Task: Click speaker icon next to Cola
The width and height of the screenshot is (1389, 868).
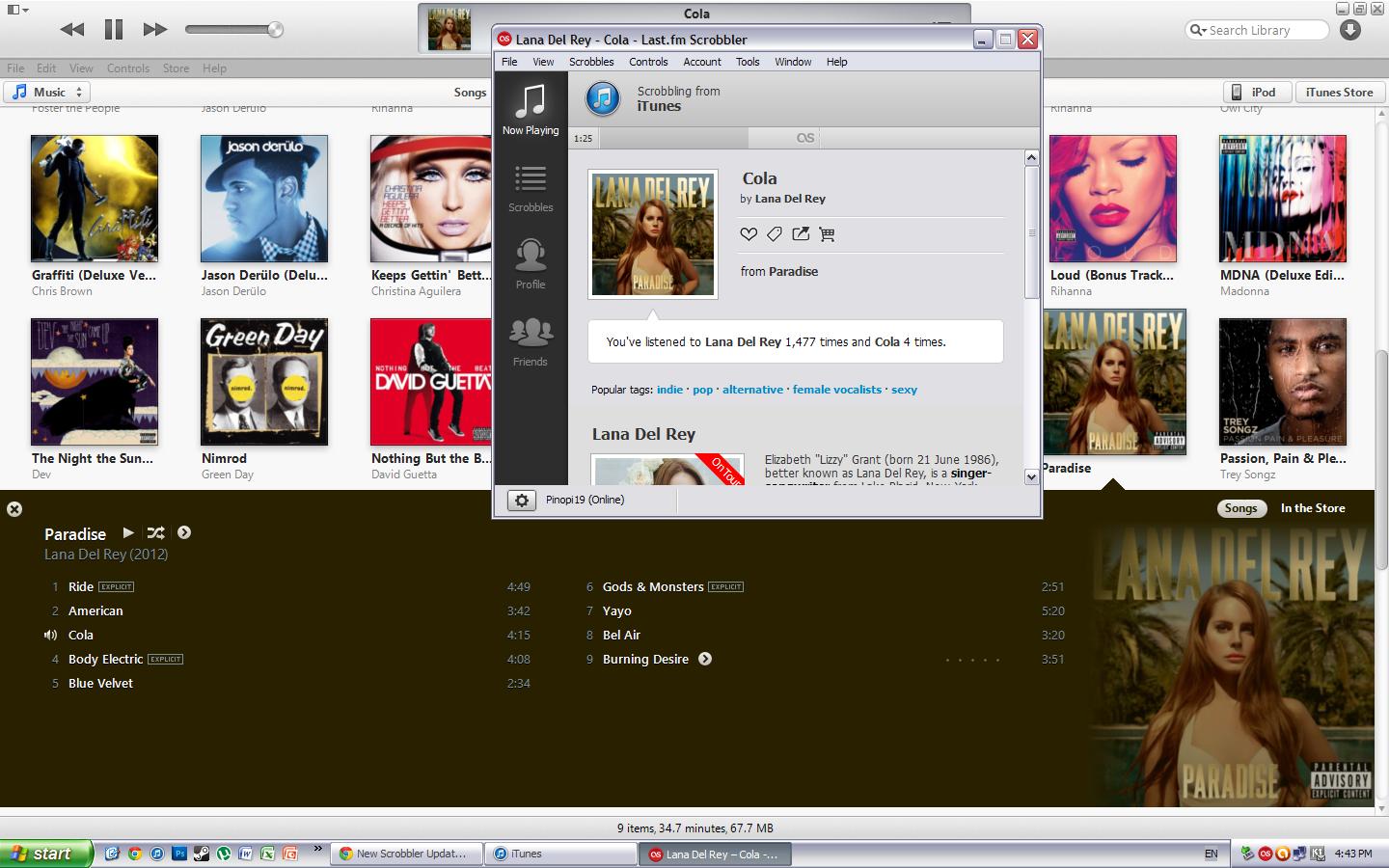Action: [x=50, y=635]
